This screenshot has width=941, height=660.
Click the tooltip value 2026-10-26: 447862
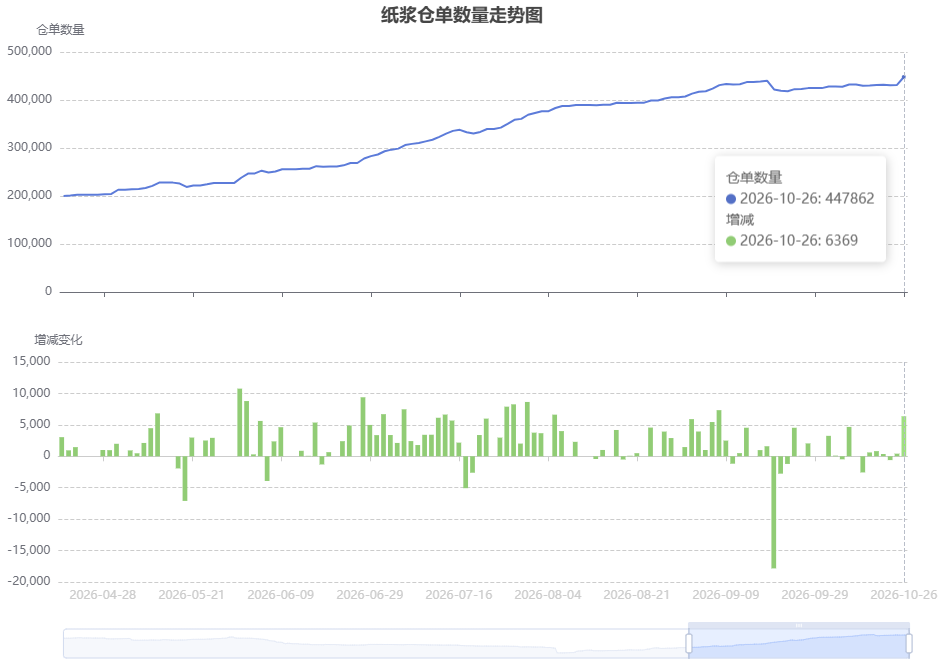point(807,198)
